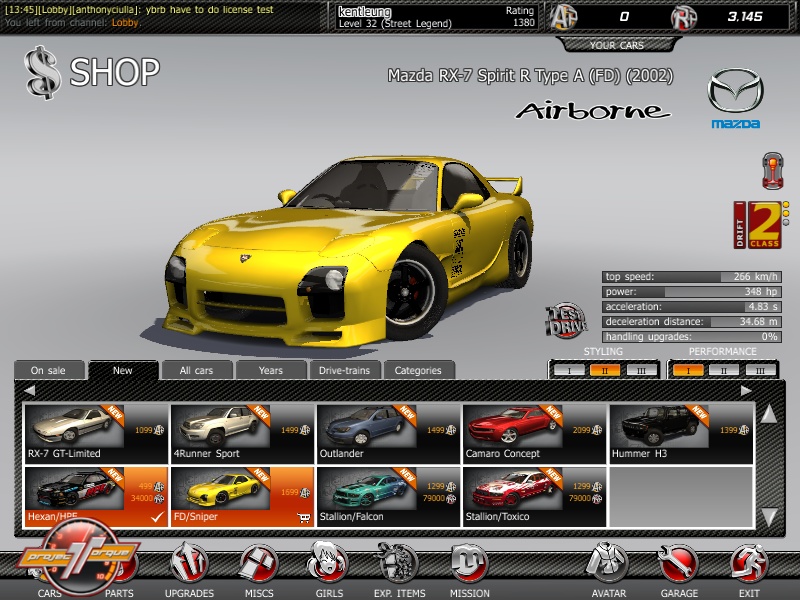The height and width of the screenshot is (600, 800).
Task: Open the Mission icon
Action: (x=469, y=567)
